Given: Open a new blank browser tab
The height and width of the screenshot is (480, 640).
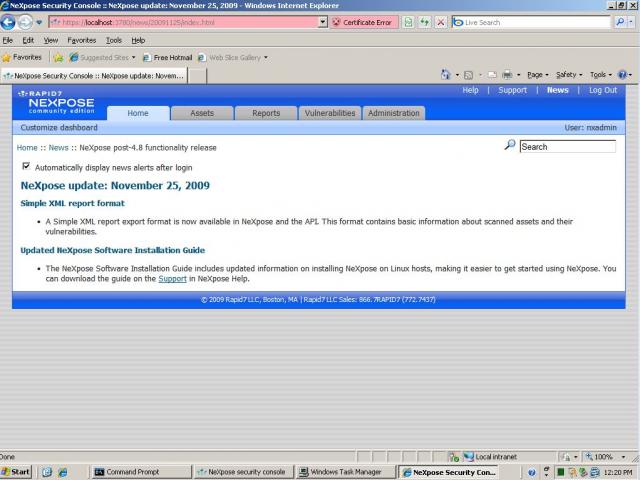Looking at the screenshot, I should (x=197, y=76).
